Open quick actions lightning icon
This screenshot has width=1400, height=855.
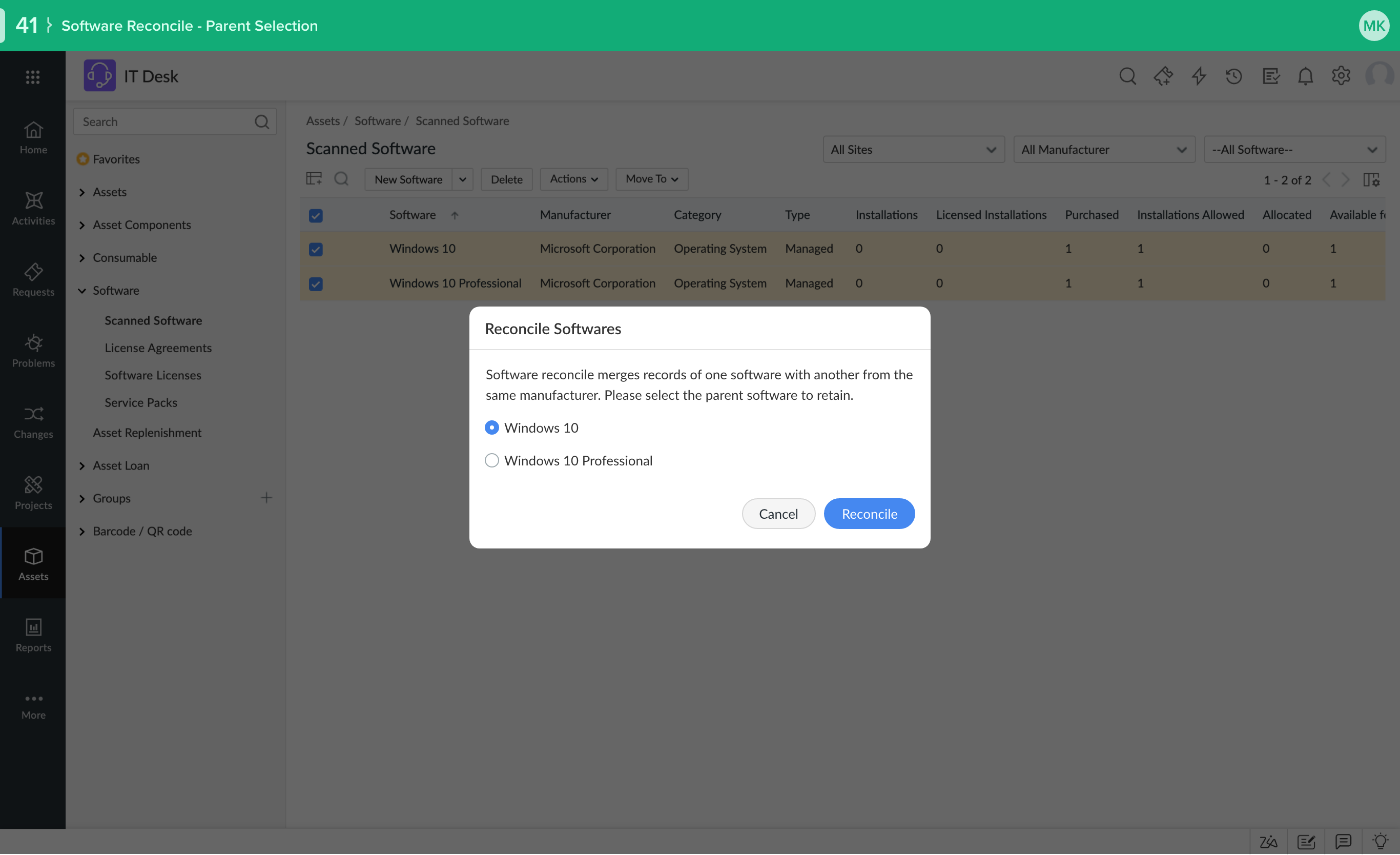[1199, 76]
